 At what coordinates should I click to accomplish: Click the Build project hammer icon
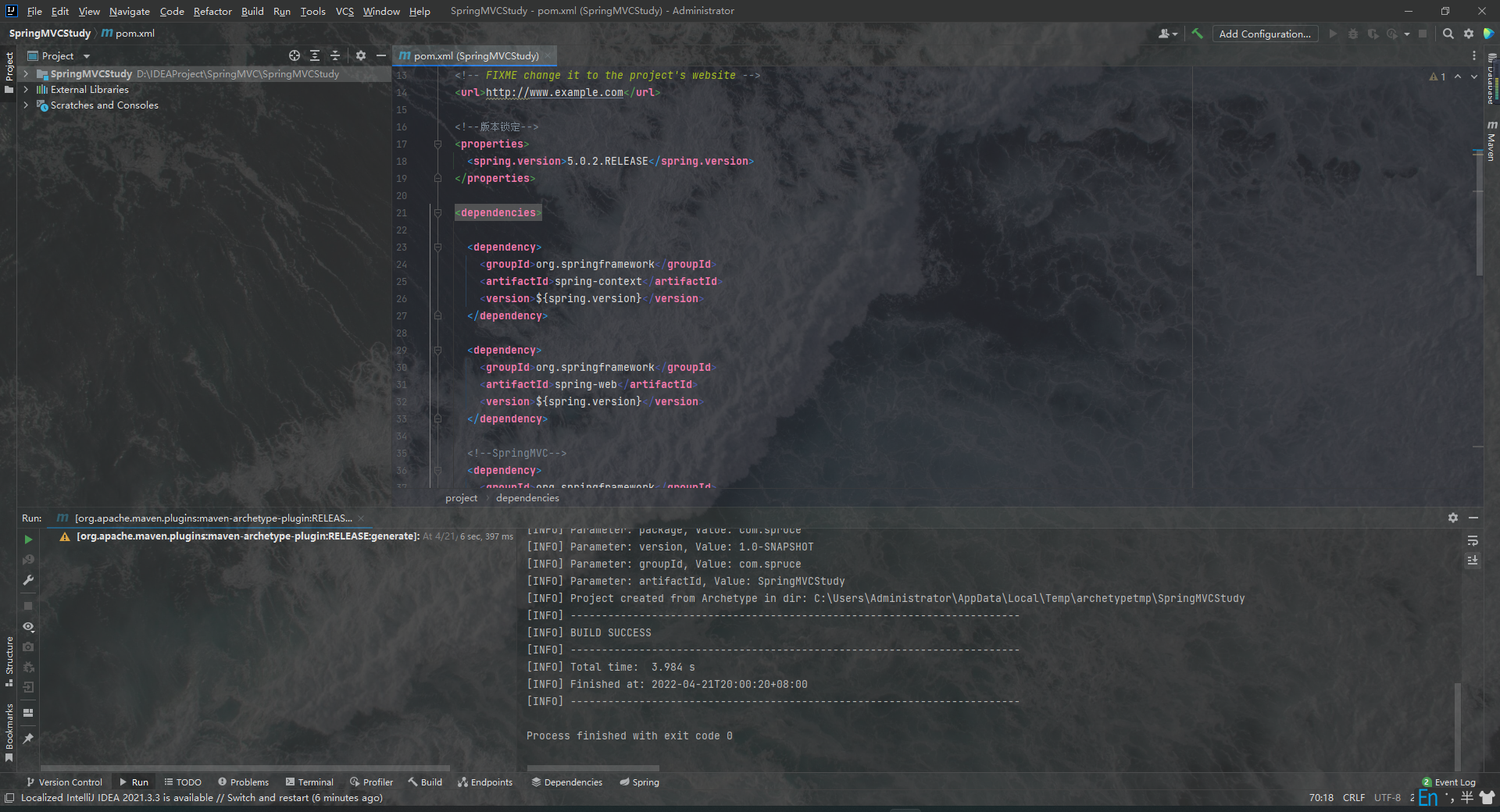pos(1197,34)
